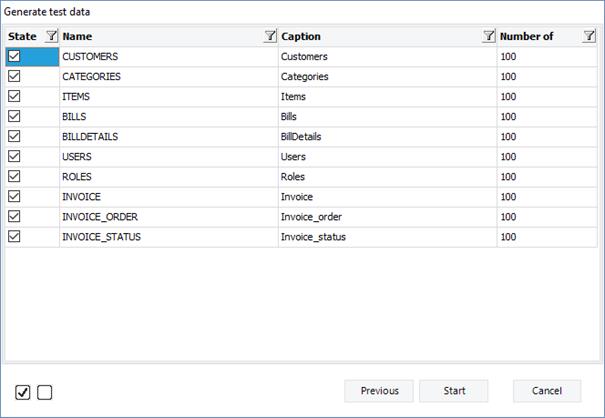Click the Bills caption cell
This screenshot has width=605, height=418.
point(387,117)
